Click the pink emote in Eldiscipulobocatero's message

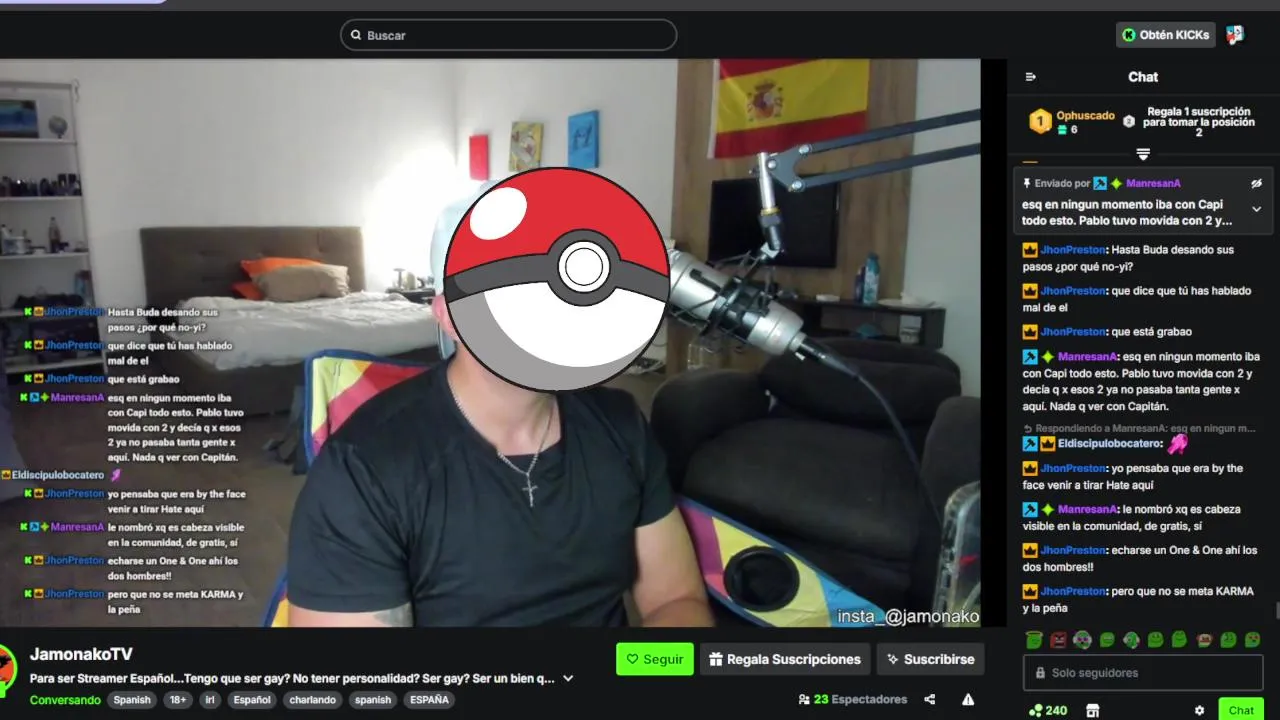click(x=1177, y=443)
